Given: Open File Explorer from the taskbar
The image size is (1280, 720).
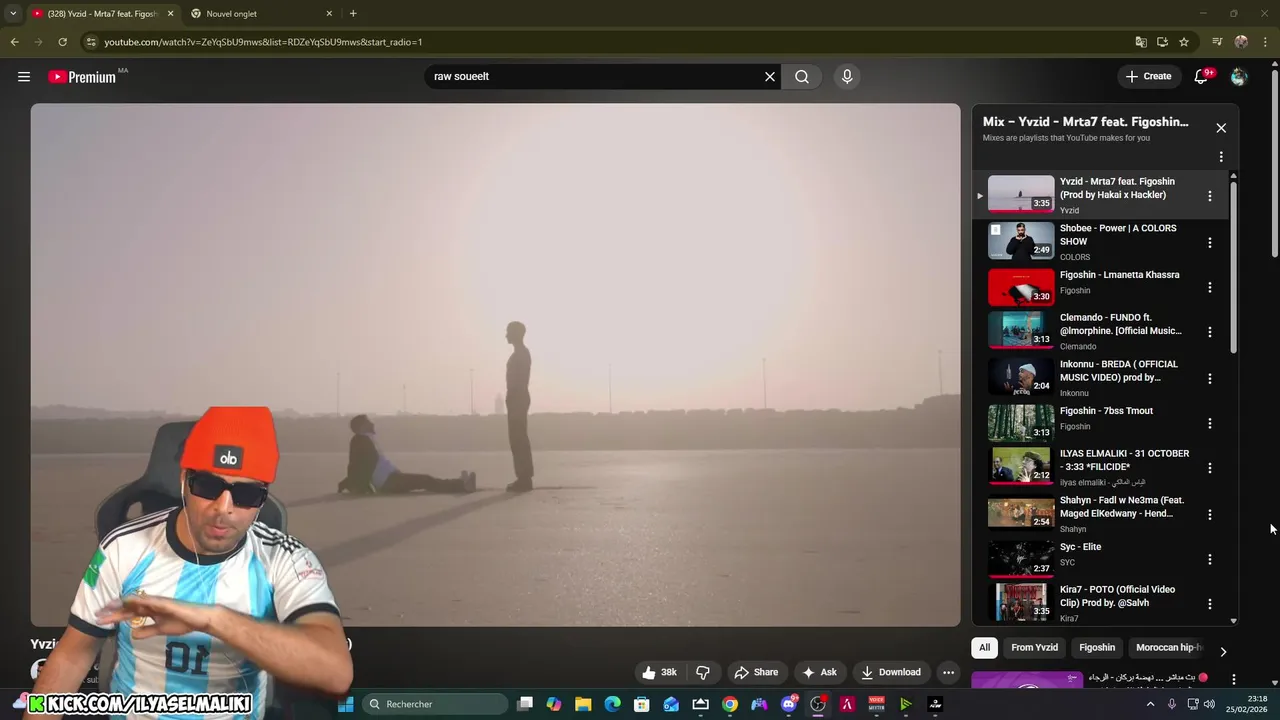Looking at the screenshot, I should pyautogui.click(x=583, y=704).
